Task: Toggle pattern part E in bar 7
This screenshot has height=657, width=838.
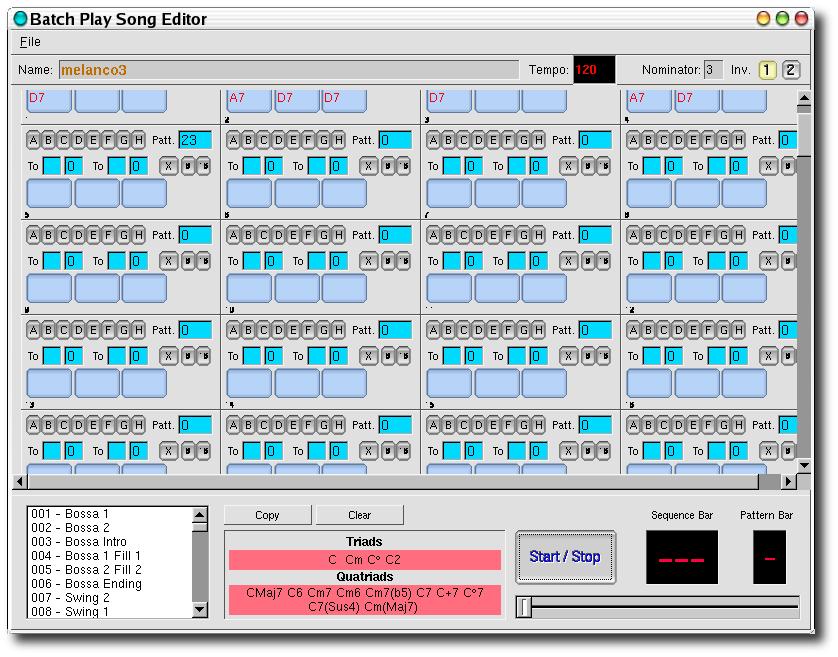Action: [493, 141]
